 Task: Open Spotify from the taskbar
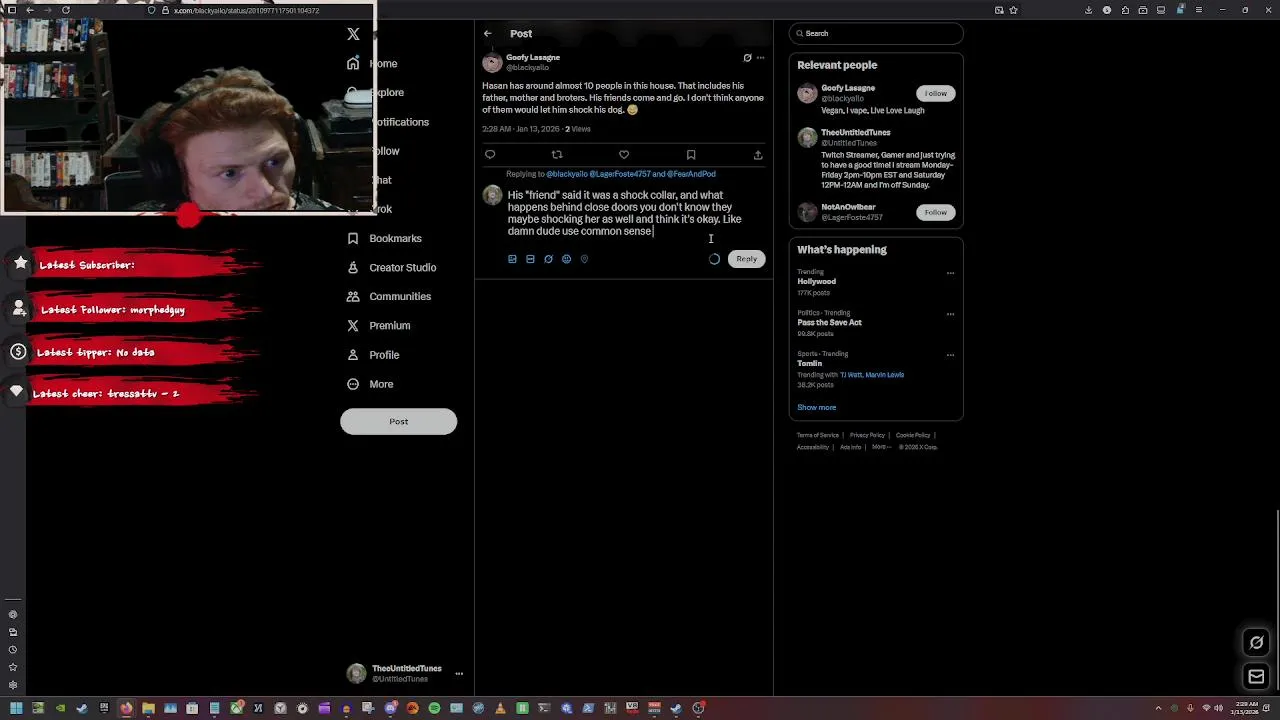point(434,709)
